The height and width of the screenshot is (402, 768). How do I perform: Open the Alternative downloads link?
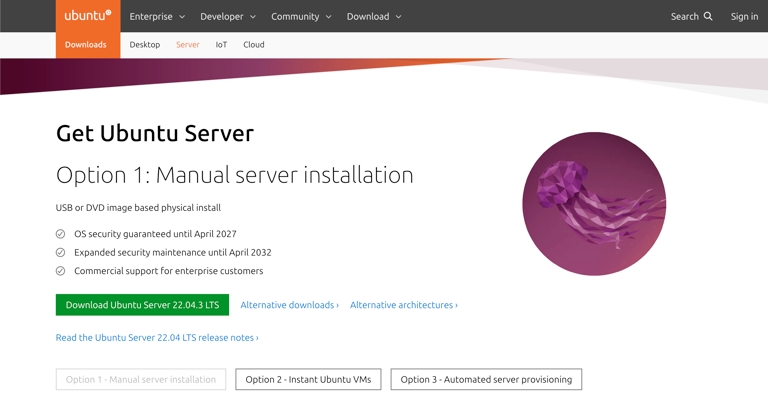289,305
